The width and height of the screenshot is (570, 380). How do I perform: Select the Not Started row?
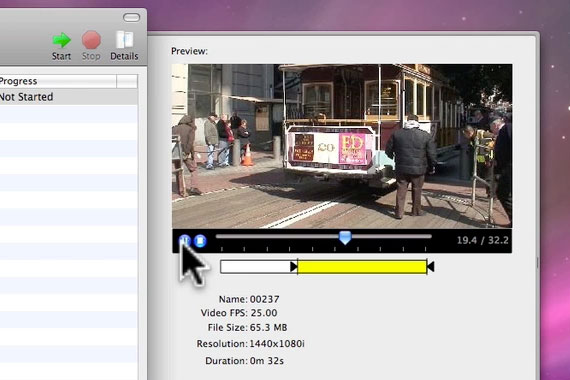click(x=69, y=97)
